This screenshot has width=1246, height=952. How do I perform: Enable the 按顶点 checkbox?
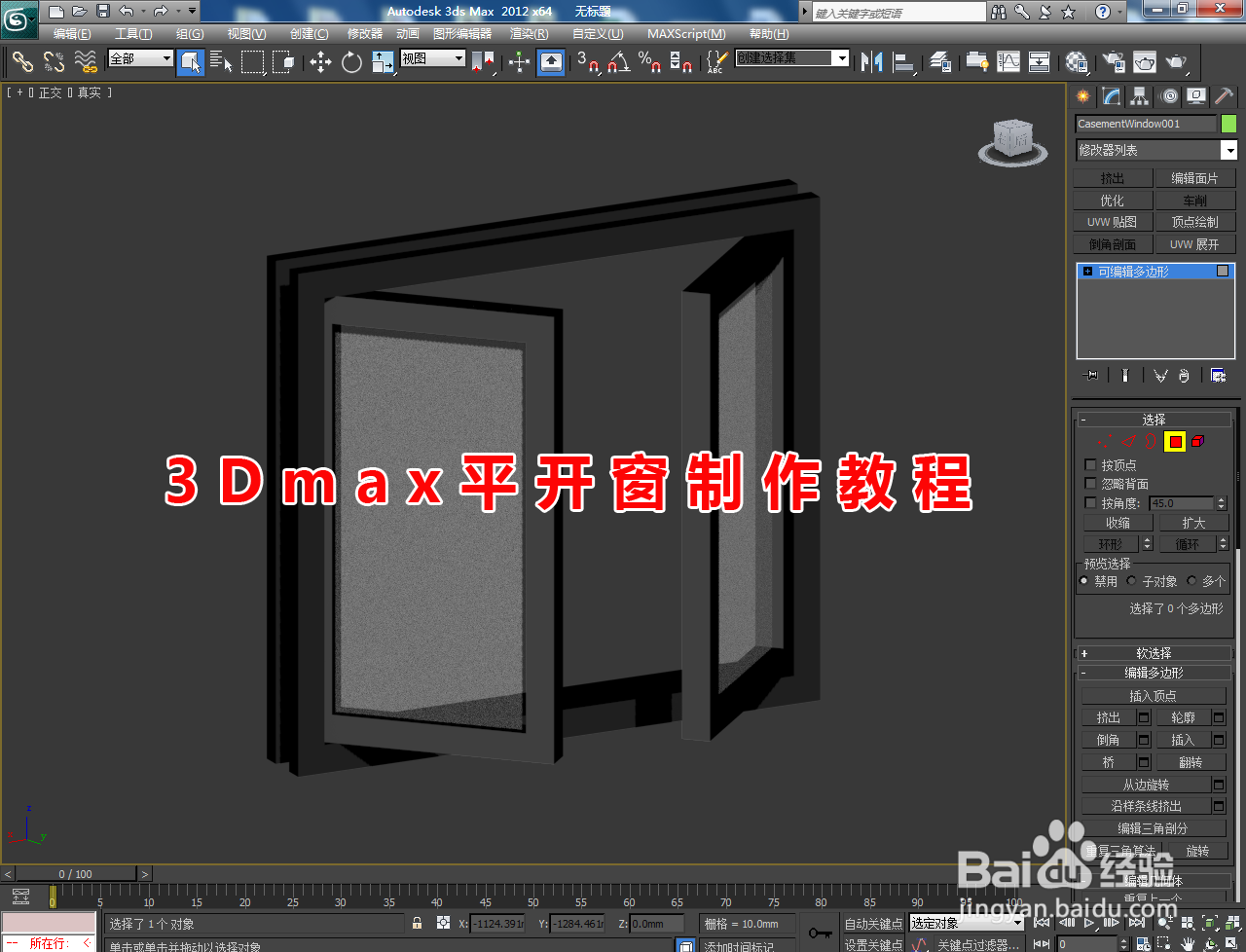click(x=1090, y=465)
